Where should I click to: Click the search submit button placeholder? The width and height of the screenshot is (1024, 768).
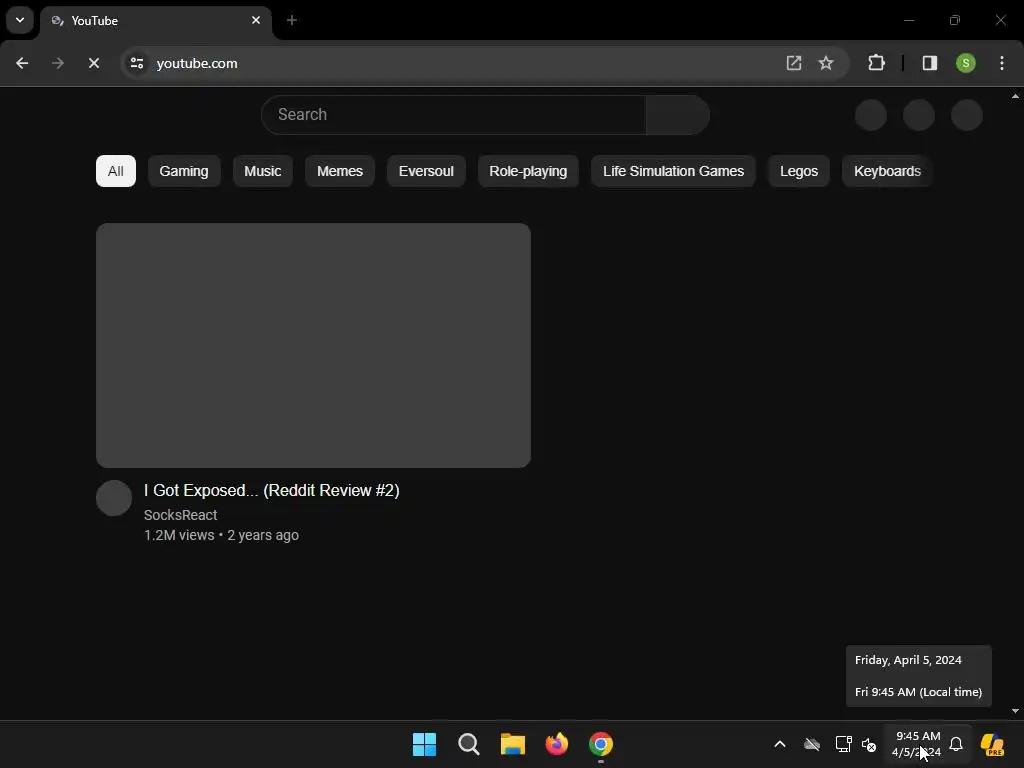coord(677,115)
